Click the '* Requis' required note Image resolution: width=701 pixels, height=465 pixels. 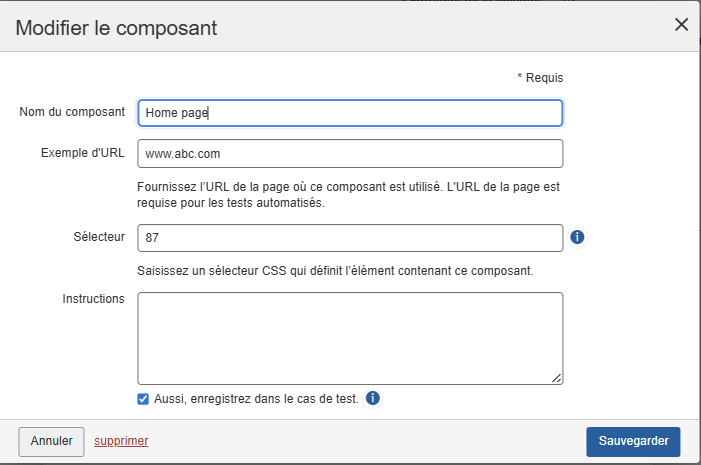[540, 78]
